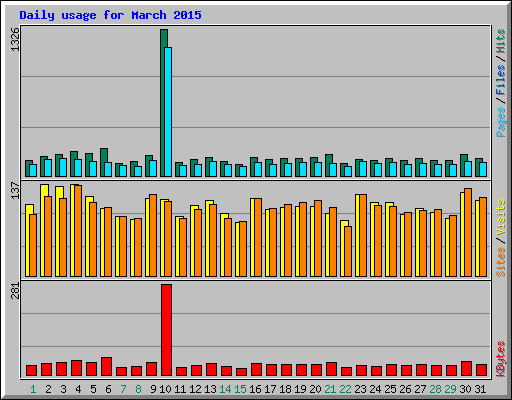Screen dimensions: 512x400
Task: Click the KBytes legend label
Action: click(501, 359)
